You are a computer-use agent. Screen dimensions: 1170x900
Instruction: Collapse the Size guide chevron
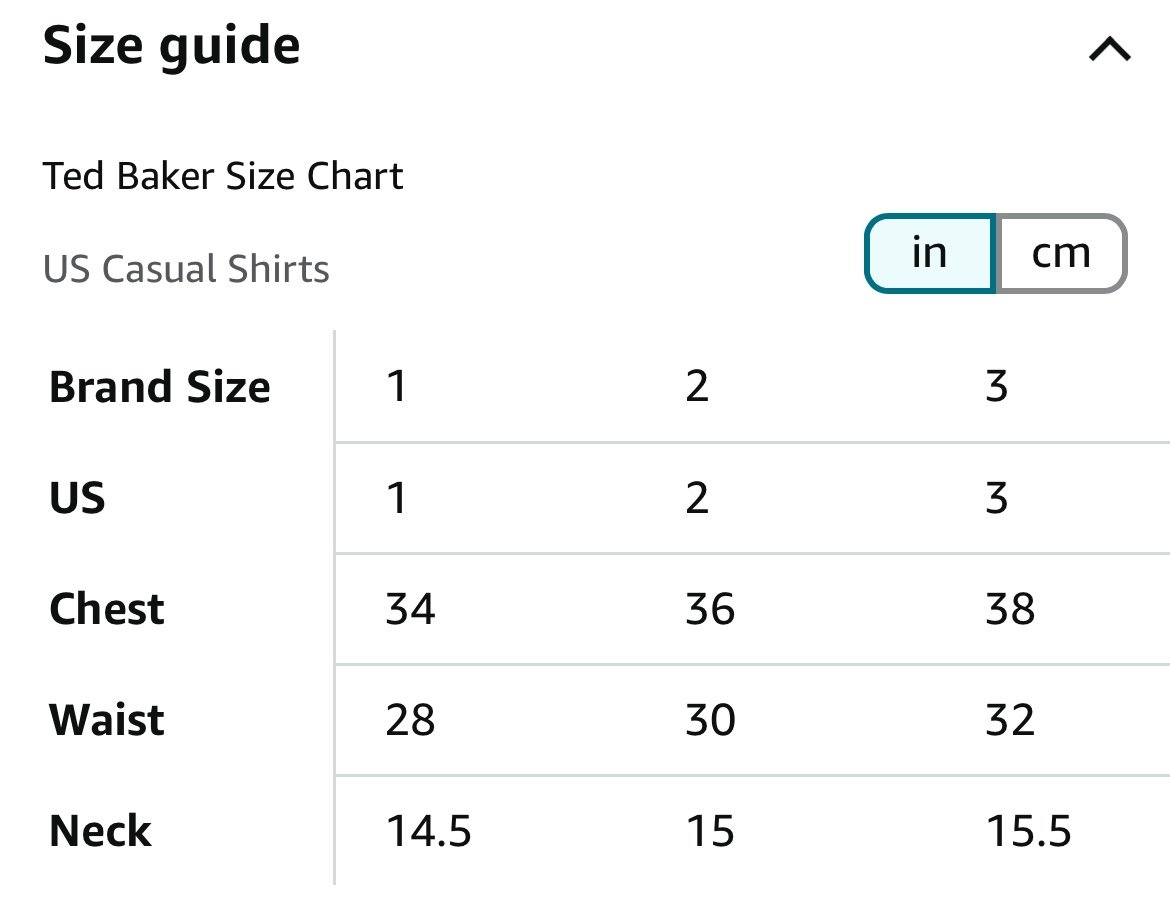pyautogui.click(x=1110, y=49)
